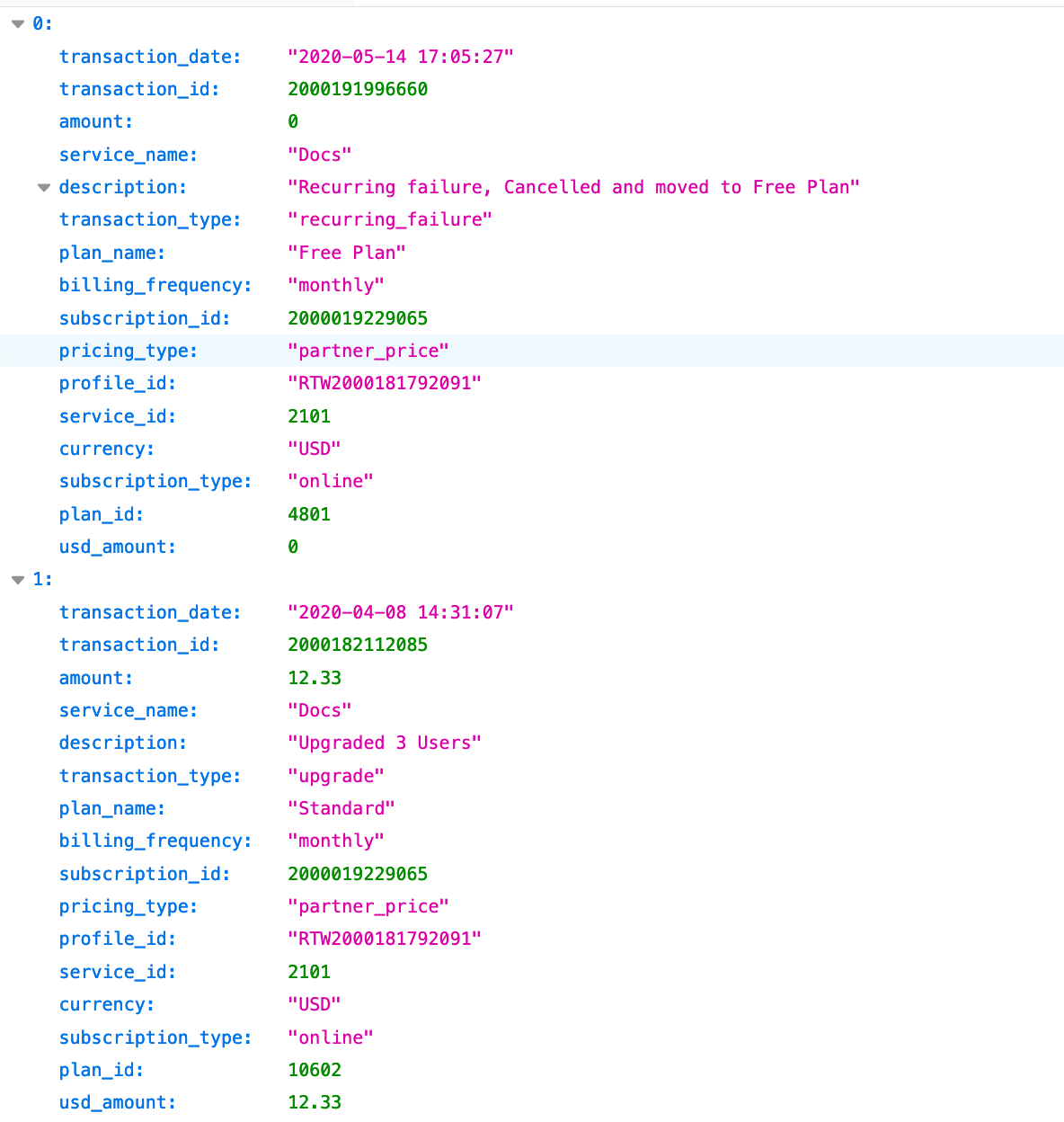1064x1122 pixels.
Task: Select the amount value 0 in item 0
Action: pyautogui.click(x=293, y=121)
